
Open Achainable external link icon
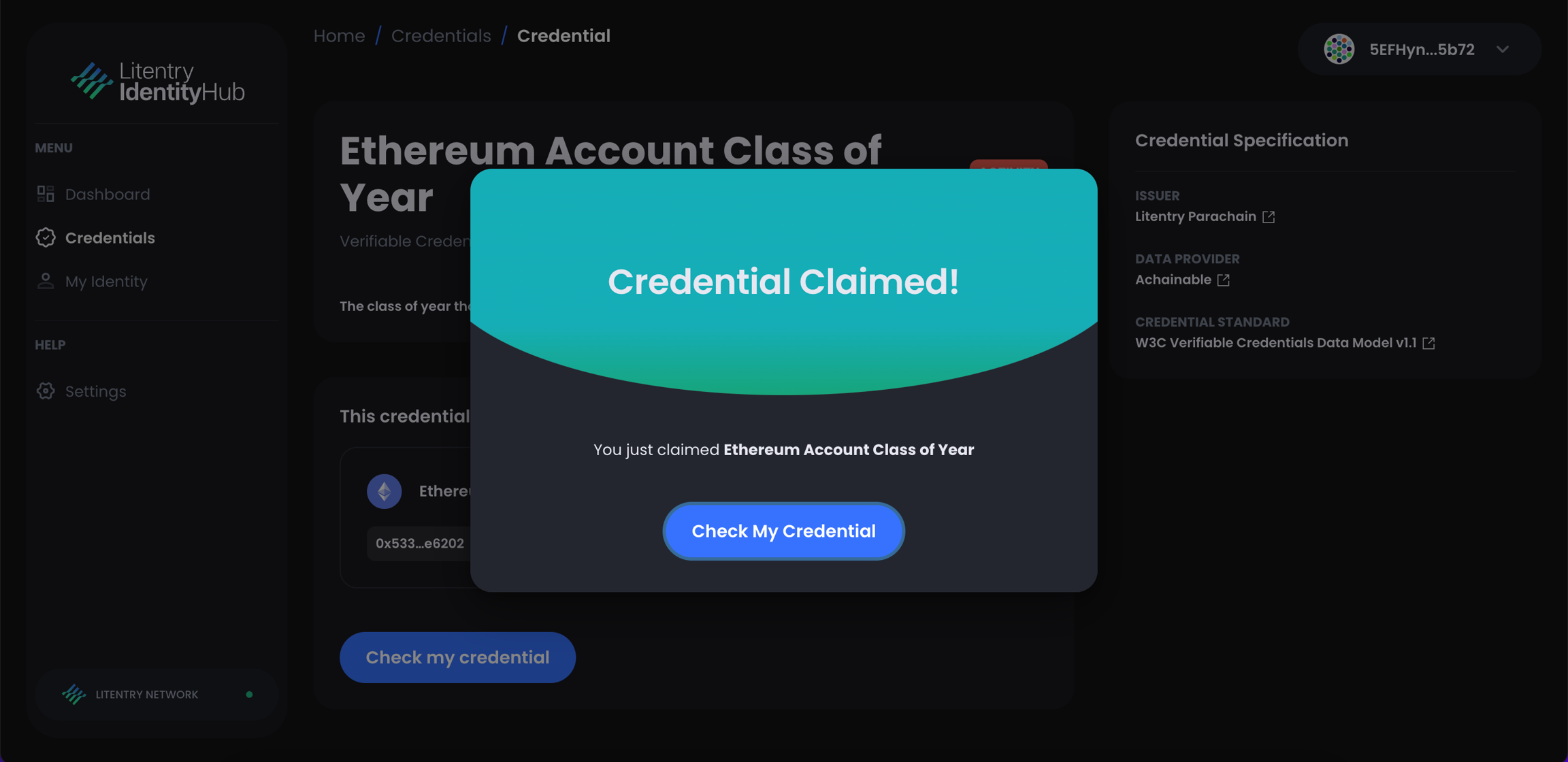coord(1224,280)
